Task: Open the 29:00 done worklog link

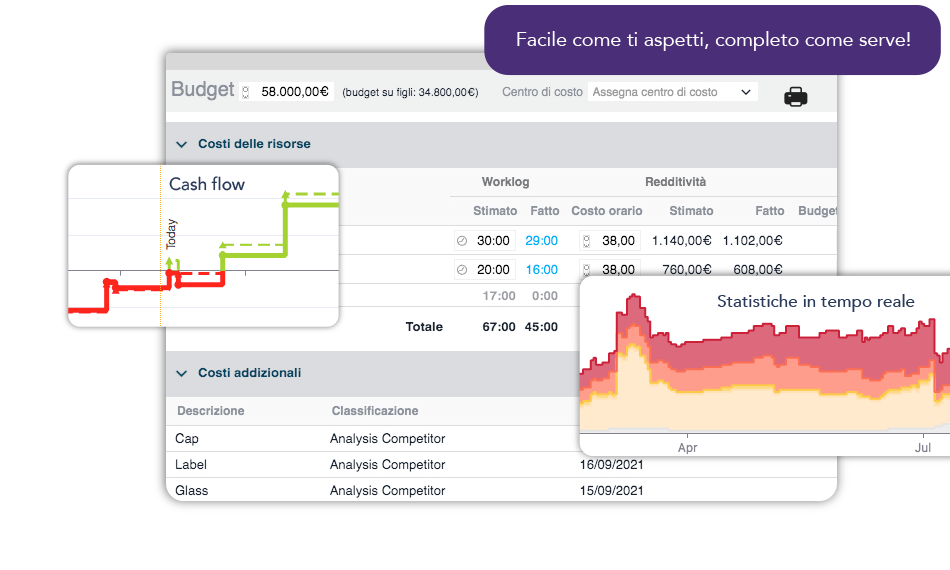Action: (541, 241)
